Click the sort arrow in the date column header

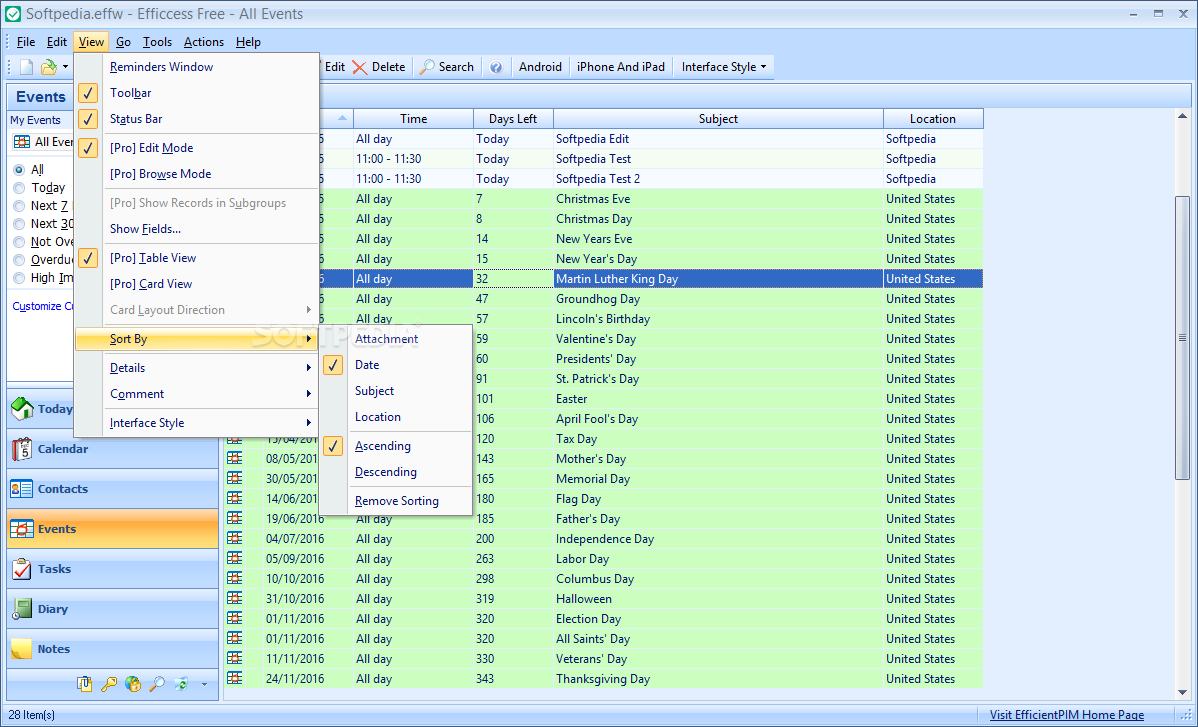[x=342, y=118]
